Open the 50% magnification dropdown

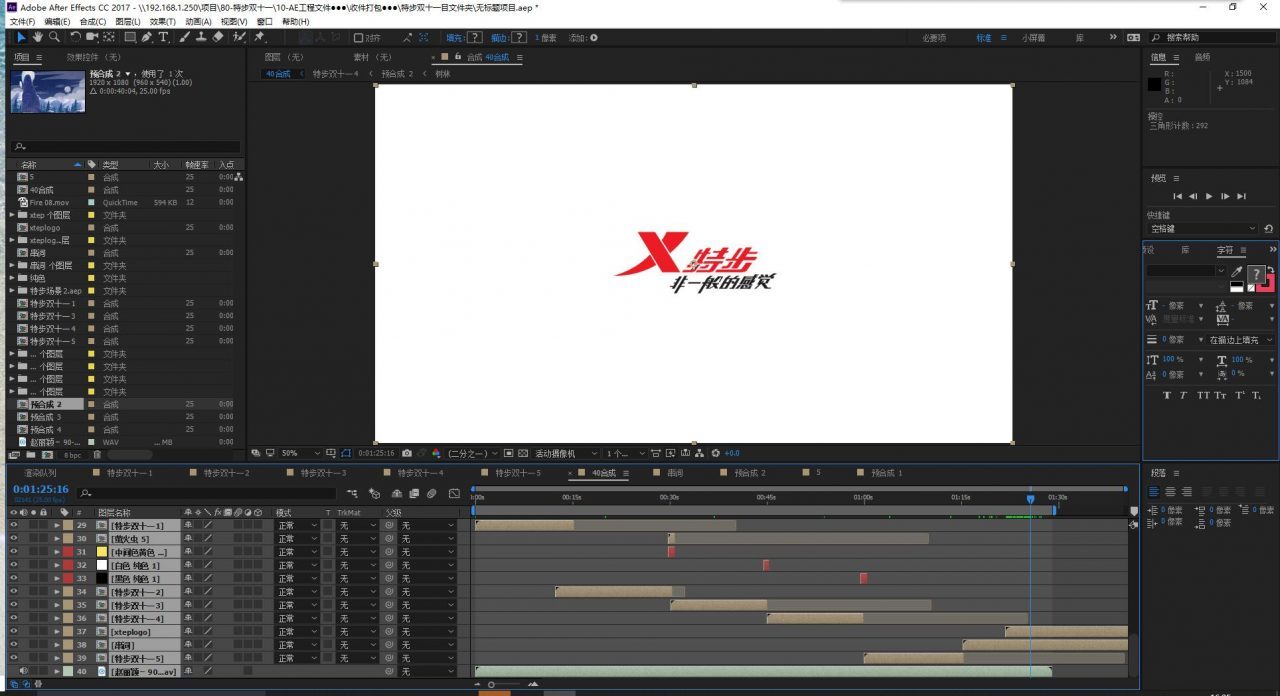coord(301,453)
